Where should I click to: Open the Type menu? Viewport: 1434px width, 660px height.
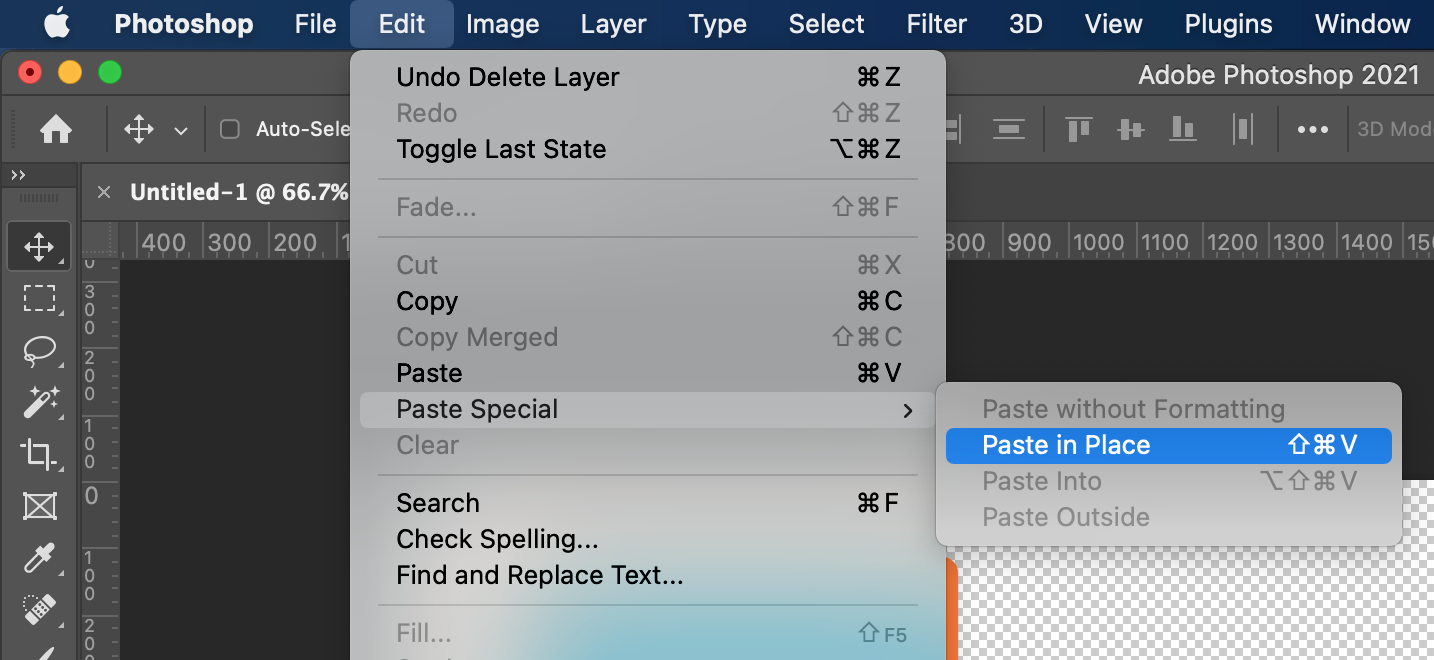point(718,24)
